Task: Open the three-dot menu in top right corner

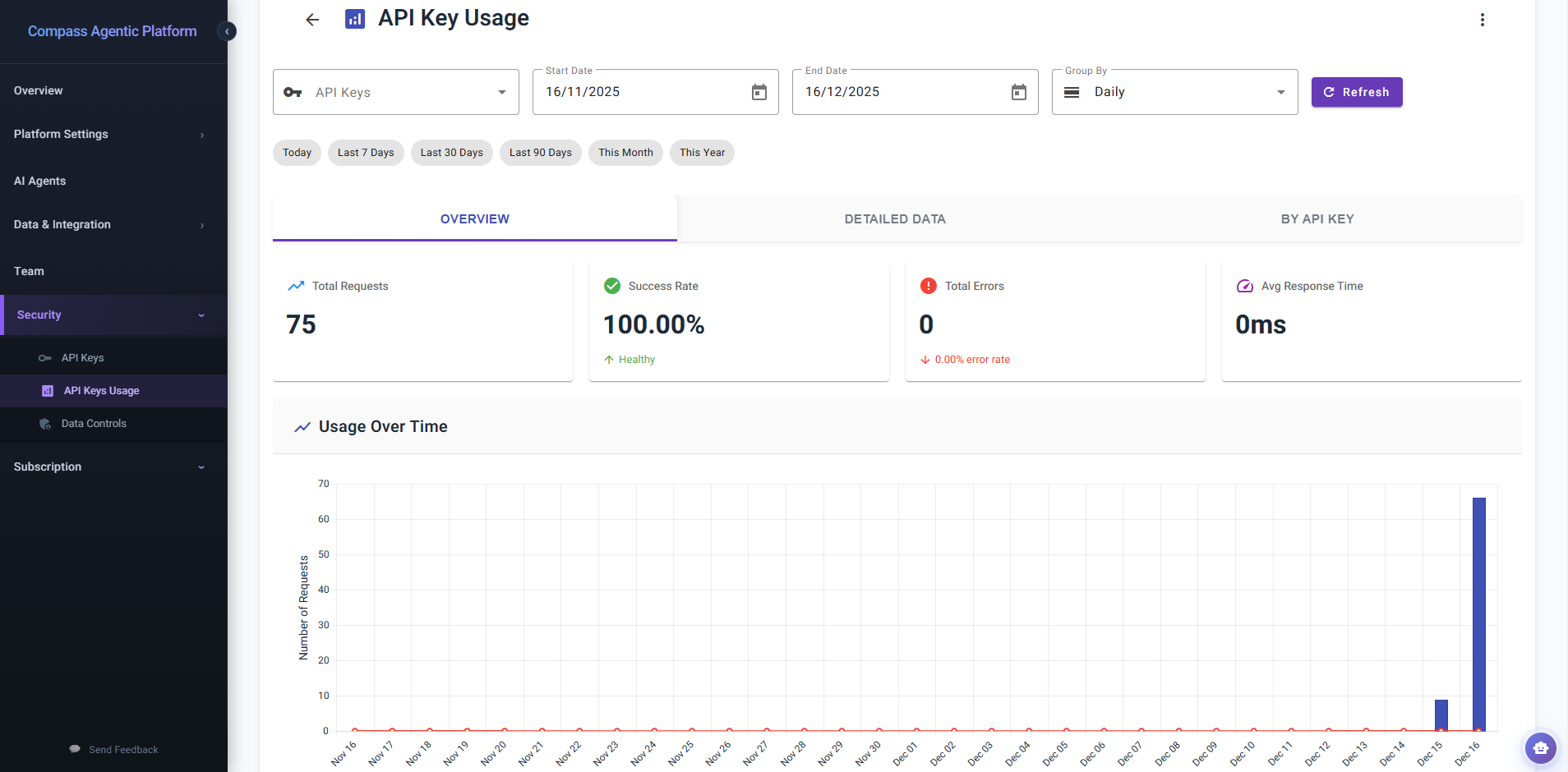Action: pyautogui.click(x=1482, y=19)
